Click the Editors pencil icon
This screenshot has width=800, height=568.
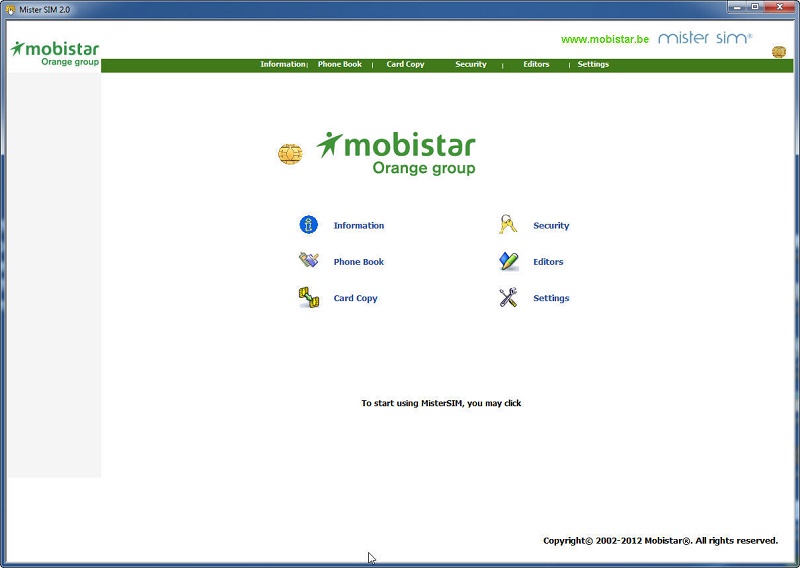pos(508,261)
